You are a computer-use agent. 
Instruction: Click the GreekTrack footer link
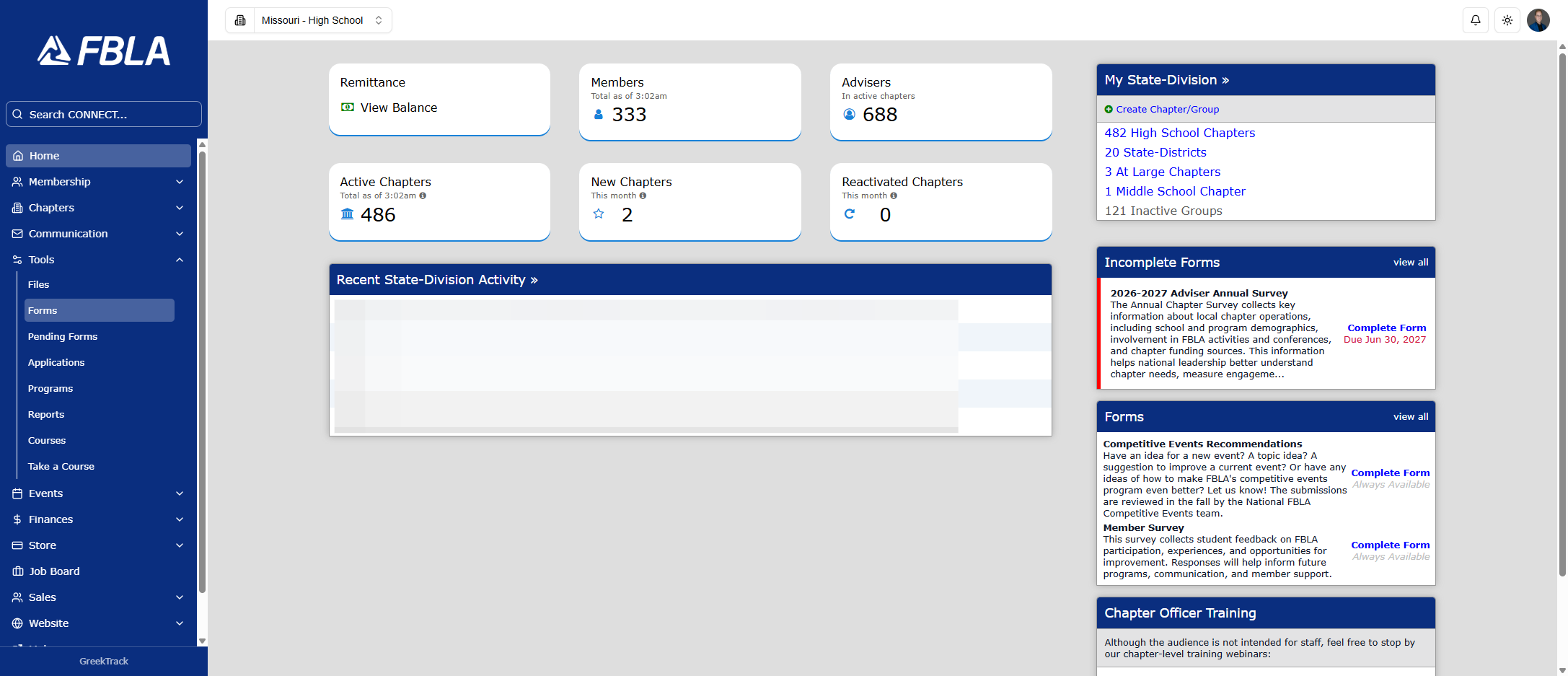tap(104, 661)
